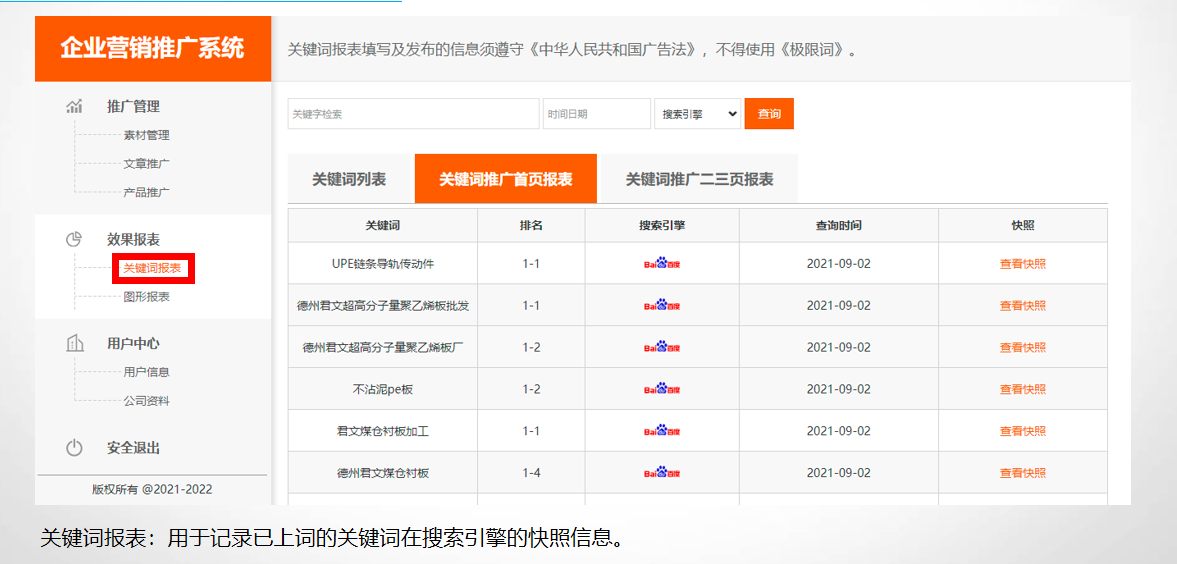Click the 推广管理 chart icon in sidebar
The image size is (1177, 564).
click(x=74, y=106)
